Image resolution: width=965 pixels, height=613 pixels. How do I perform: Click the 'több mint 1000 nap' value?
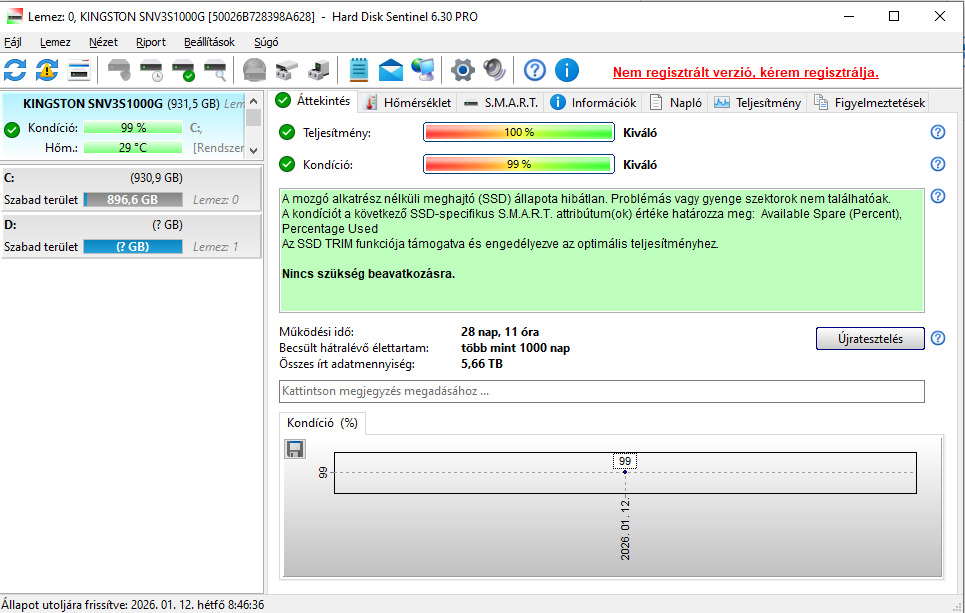[x=515, y=348]
